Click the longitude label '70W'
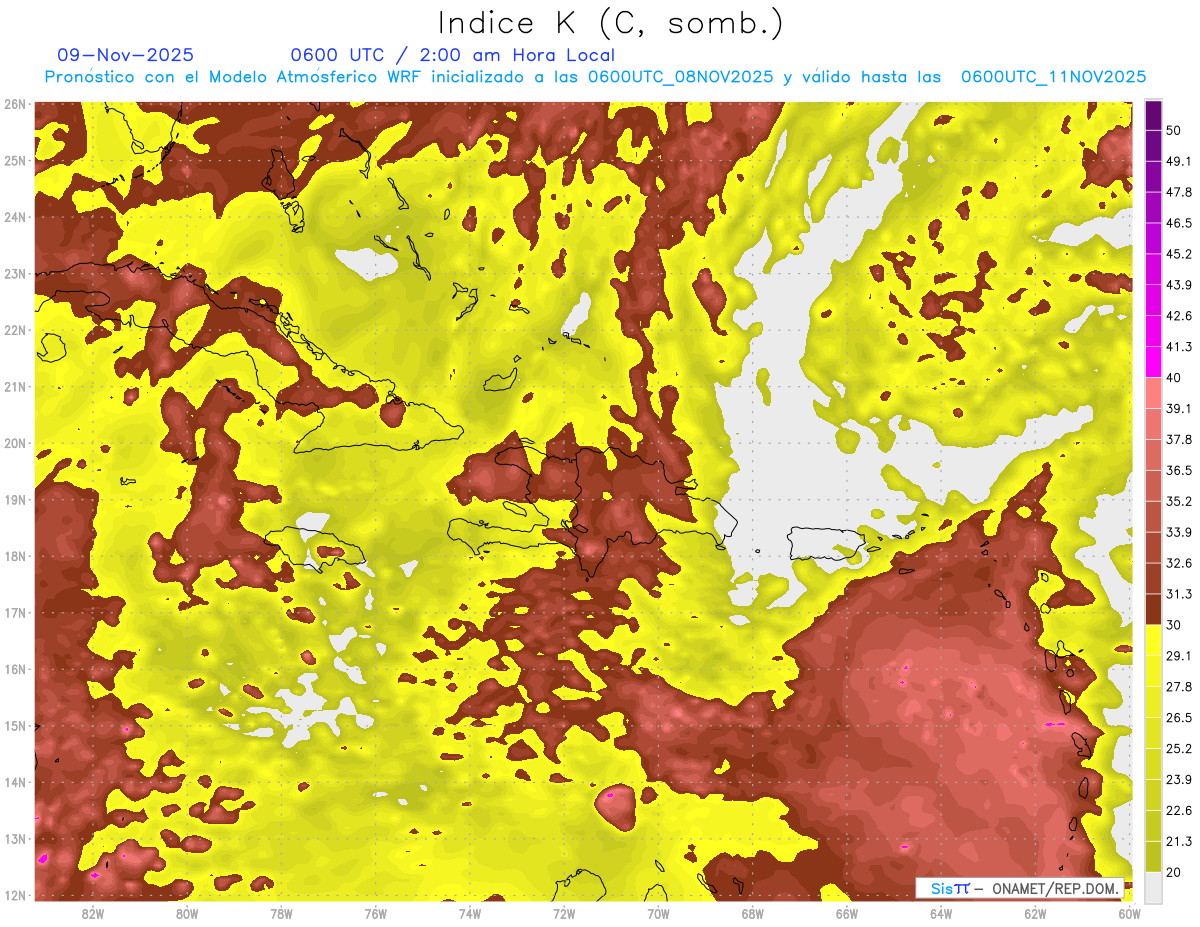This screenshot has width=1200, height=927. (659, 913)
